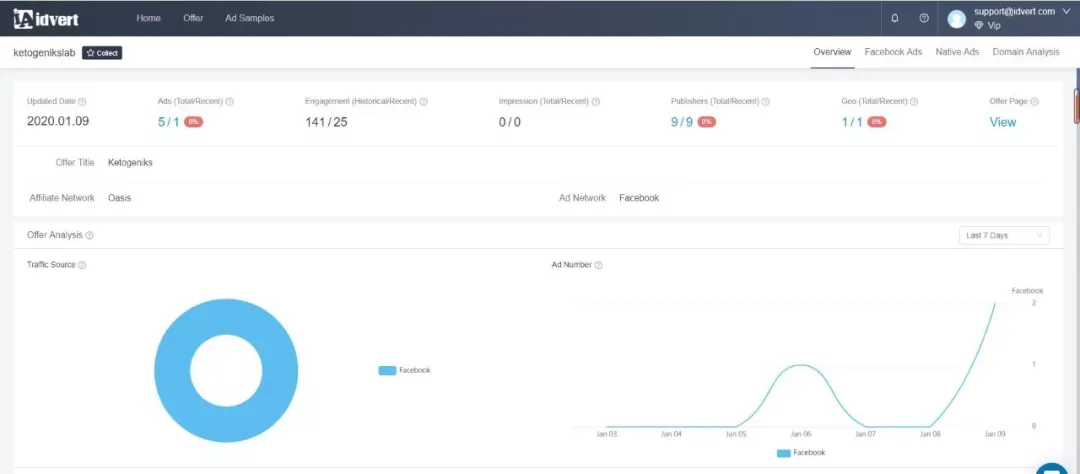Screen dimensions: 1080x474
Task: Go to Home in the top navigation
Action: pyautogui.click(x=148, y=19)
